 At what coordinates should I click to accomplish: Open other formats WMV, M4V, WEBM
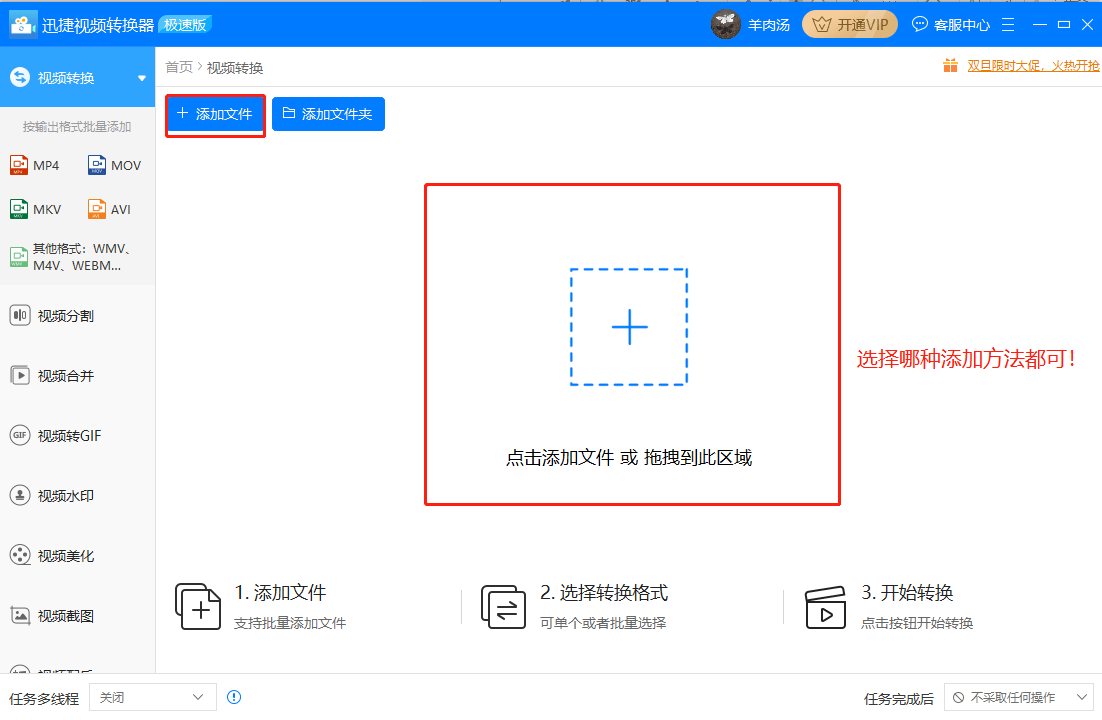pos(71,257)
